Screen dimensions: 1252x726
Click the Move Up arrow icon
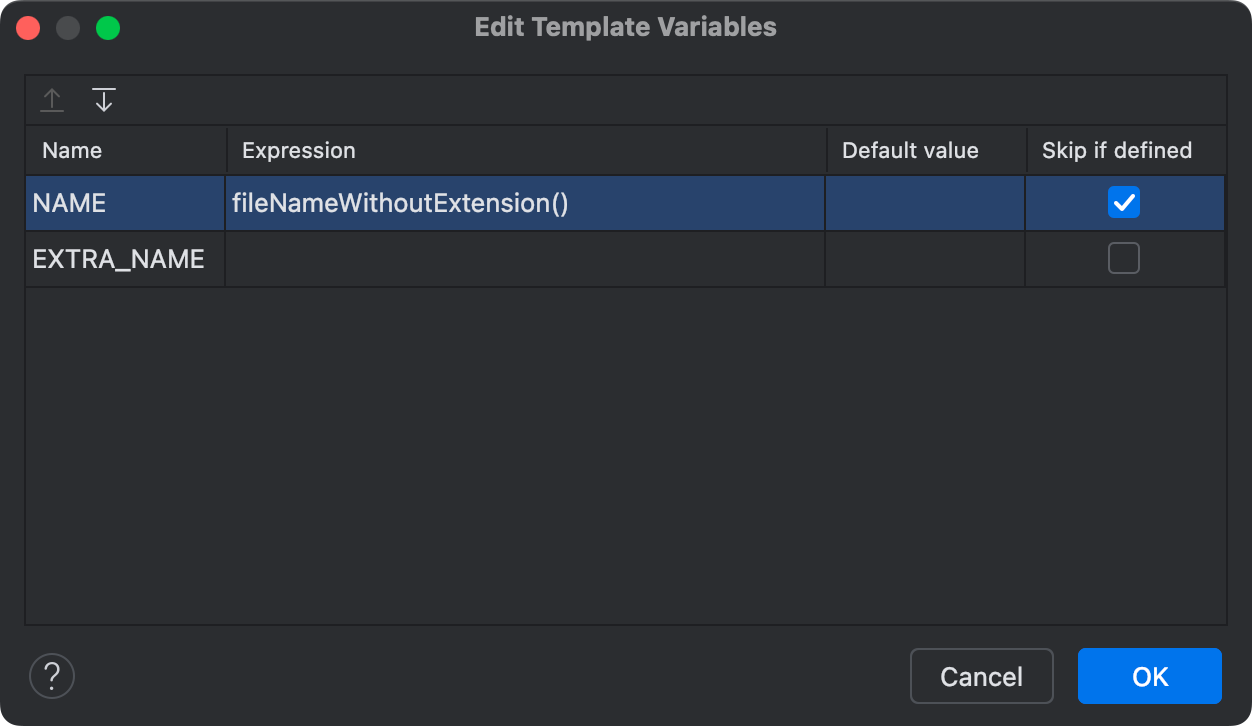click(52, 100)
